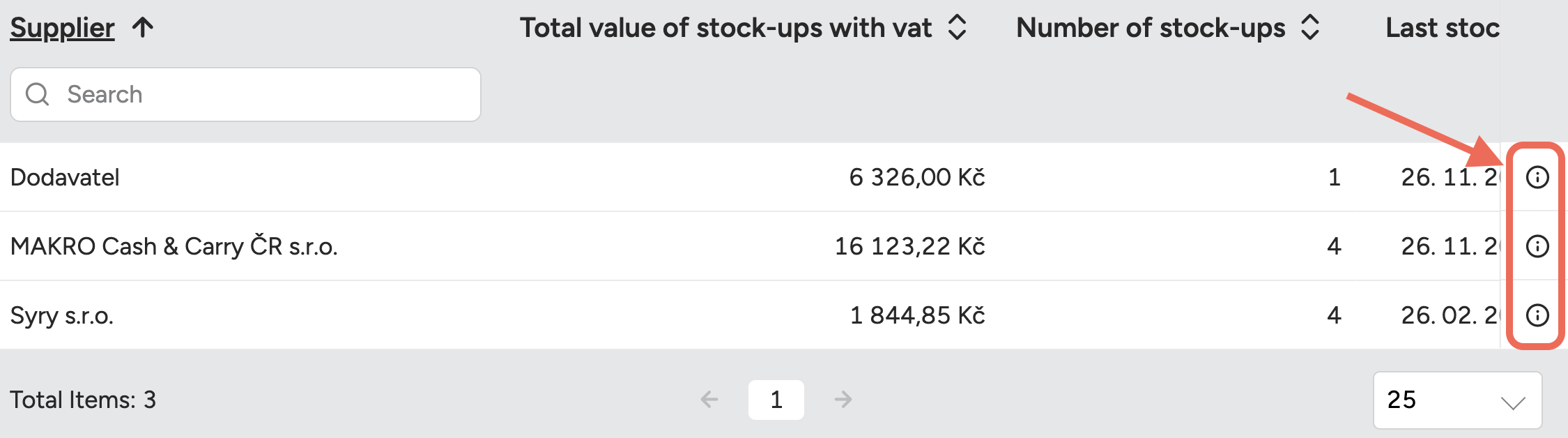
Task: Open info icon for Dodavatel row
Action: point(1537,177)
